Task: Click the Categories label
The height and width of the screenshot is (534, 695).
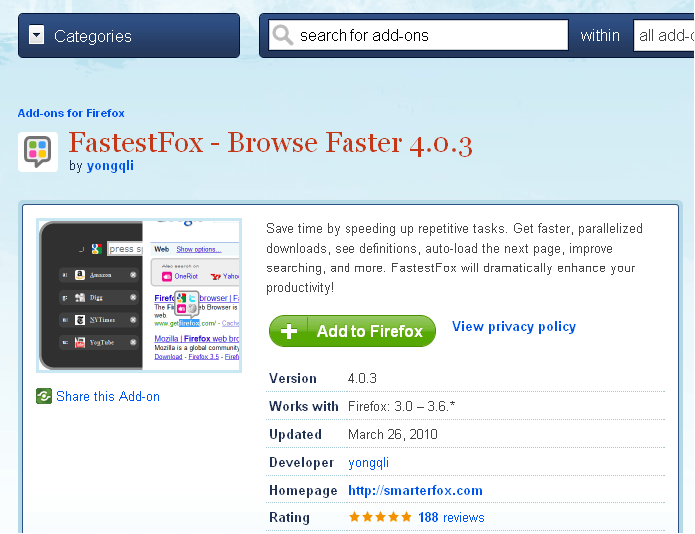Action: point(93,36)
